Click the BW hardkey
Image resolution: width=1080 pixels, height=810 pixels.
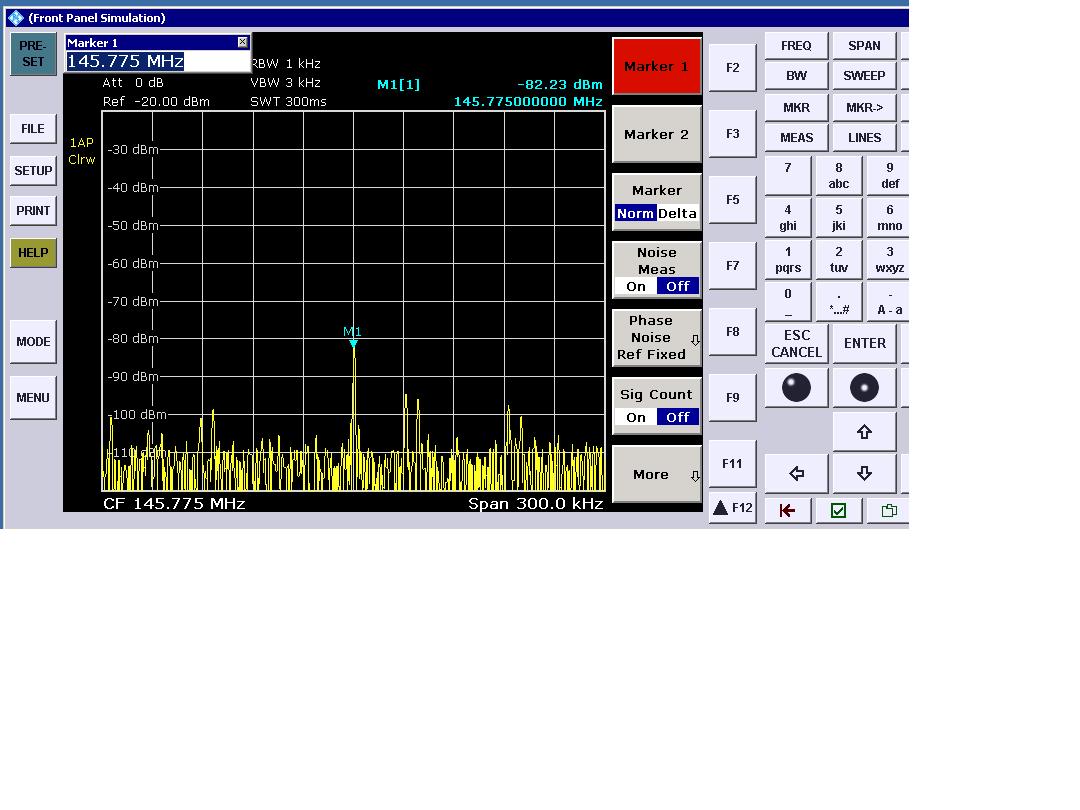[796, 76]
